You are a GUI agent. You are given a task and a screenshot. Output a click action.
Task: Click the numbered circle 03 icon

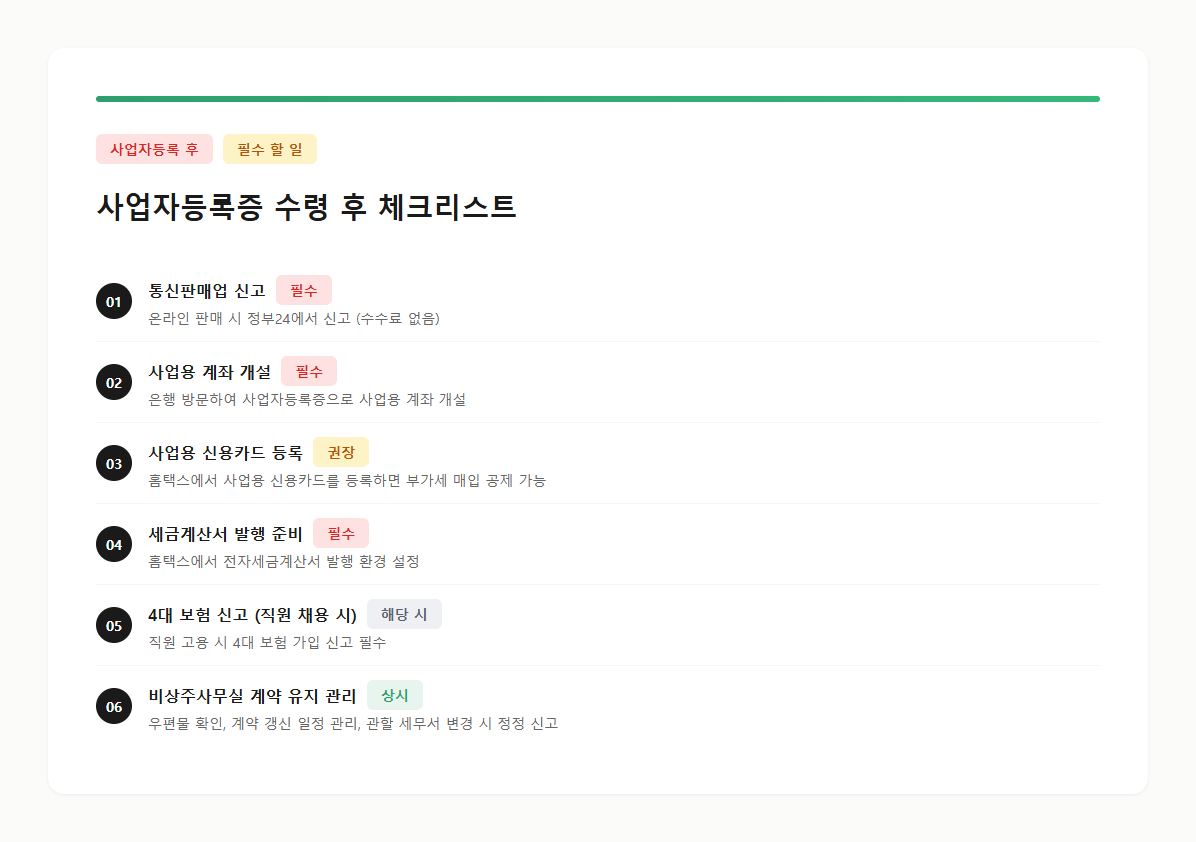[x=113, y=462]
